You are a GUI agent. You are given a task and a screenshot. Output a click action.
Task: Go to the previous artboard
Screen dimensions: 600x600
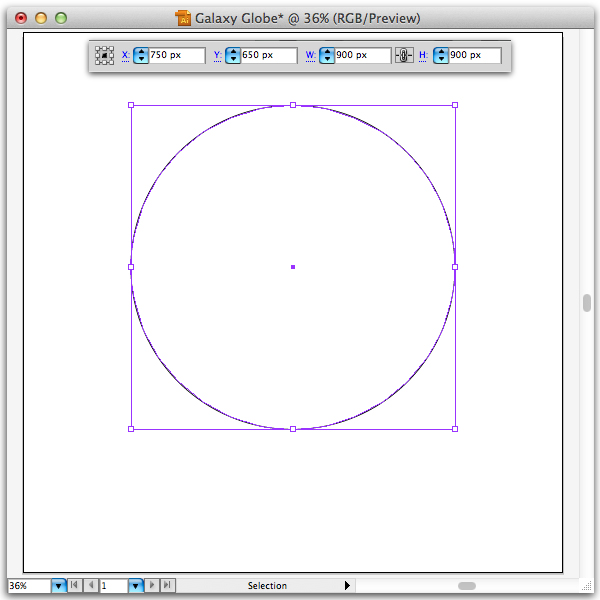tap(90, 585)
